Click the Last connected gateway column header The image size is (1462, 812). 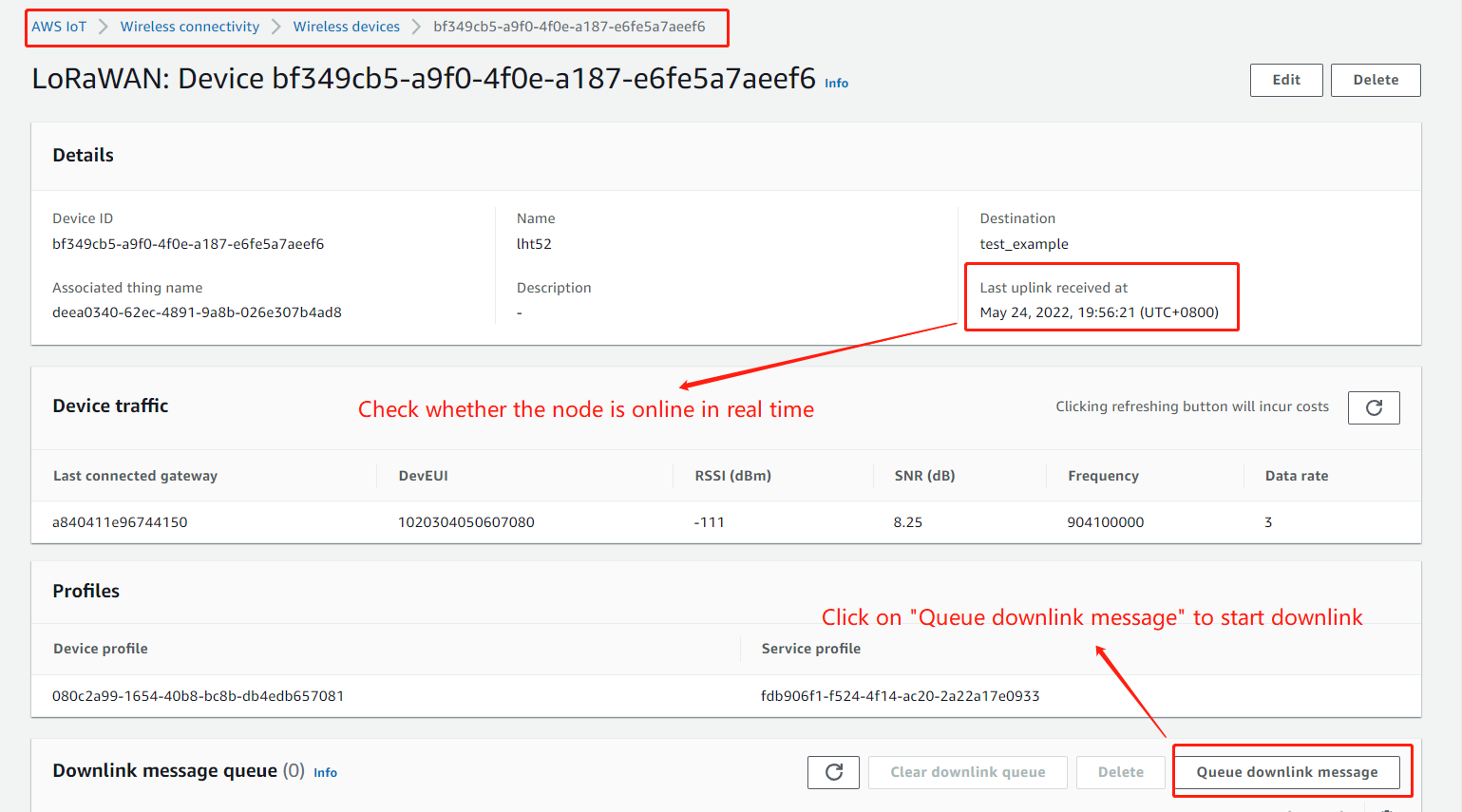(x=135, y=476)
